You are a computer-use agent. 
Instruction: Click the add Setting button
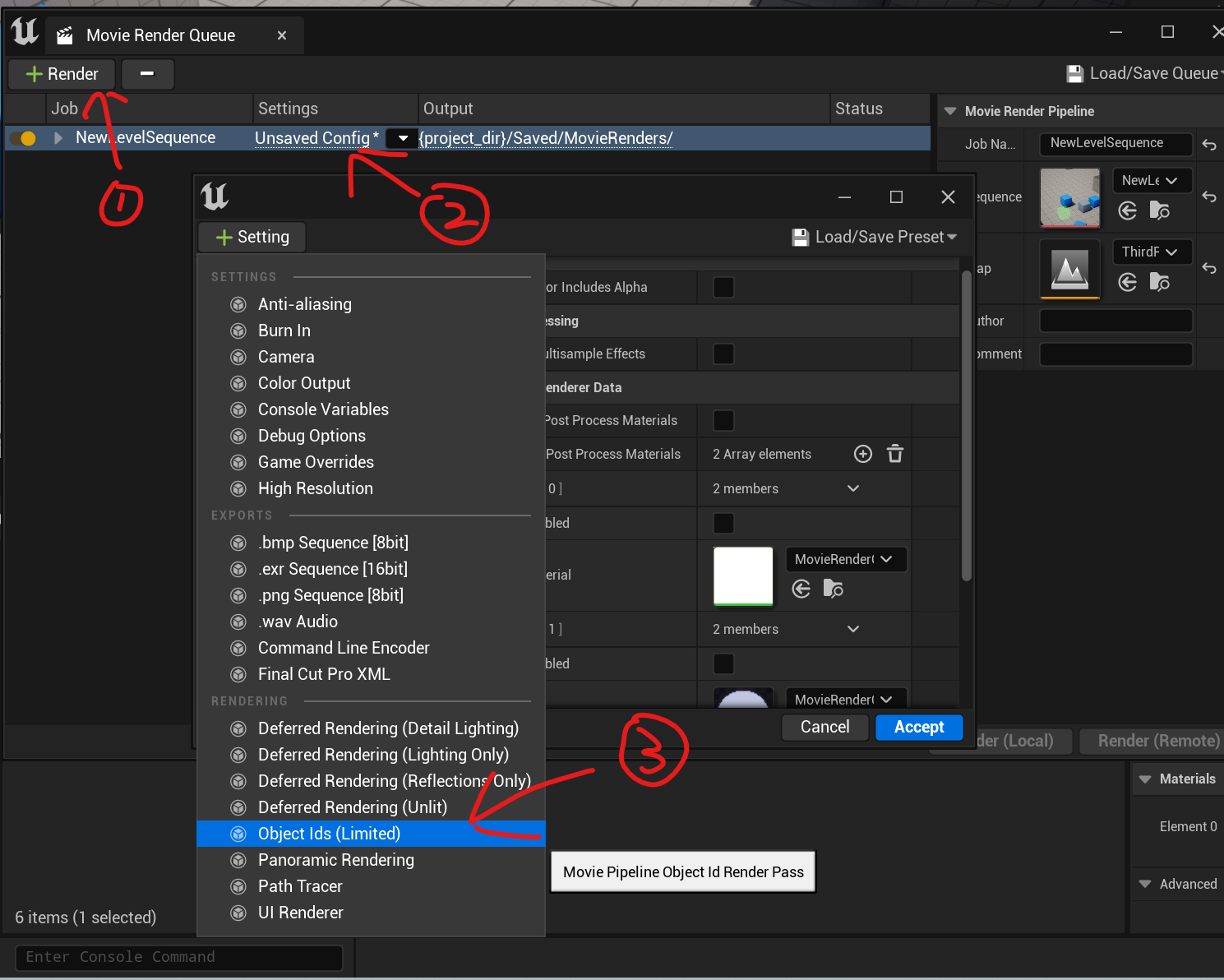tap(252, 237)
